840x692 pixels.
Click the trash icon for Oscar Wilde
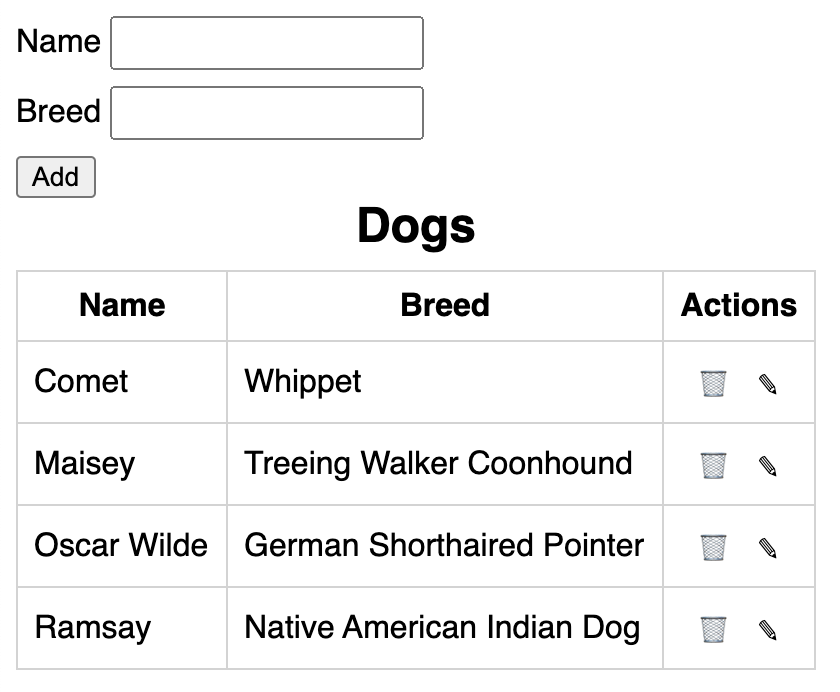pos(713,546)
